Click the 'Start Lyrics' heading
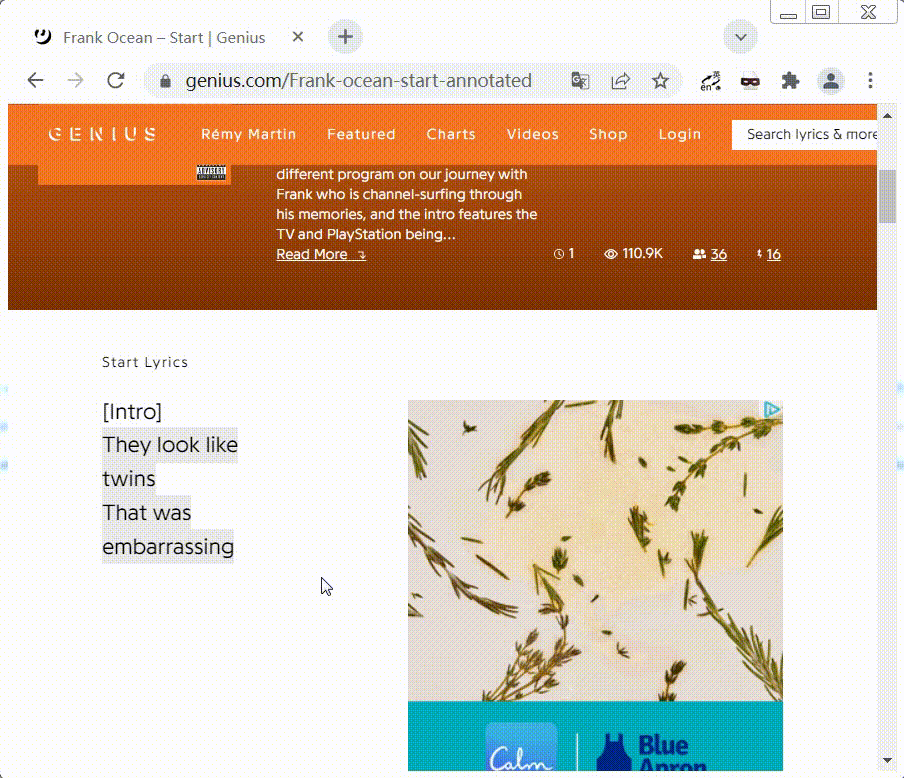Viewport: 904px width, 778px height. 145,362
